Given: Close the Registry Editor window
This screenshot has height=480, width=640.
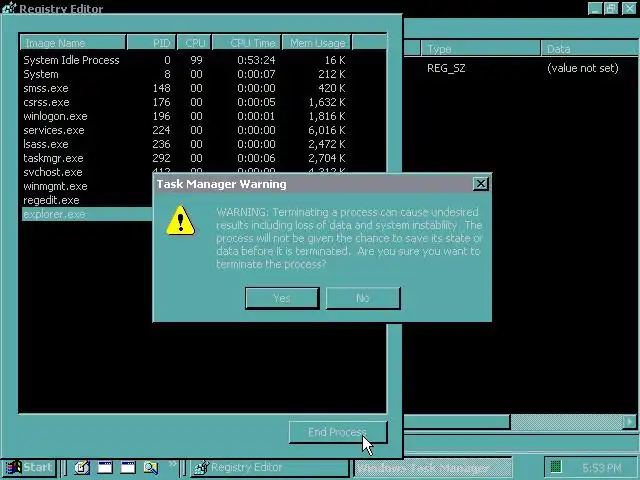Looking at the screenshot, I should (629, 9).
